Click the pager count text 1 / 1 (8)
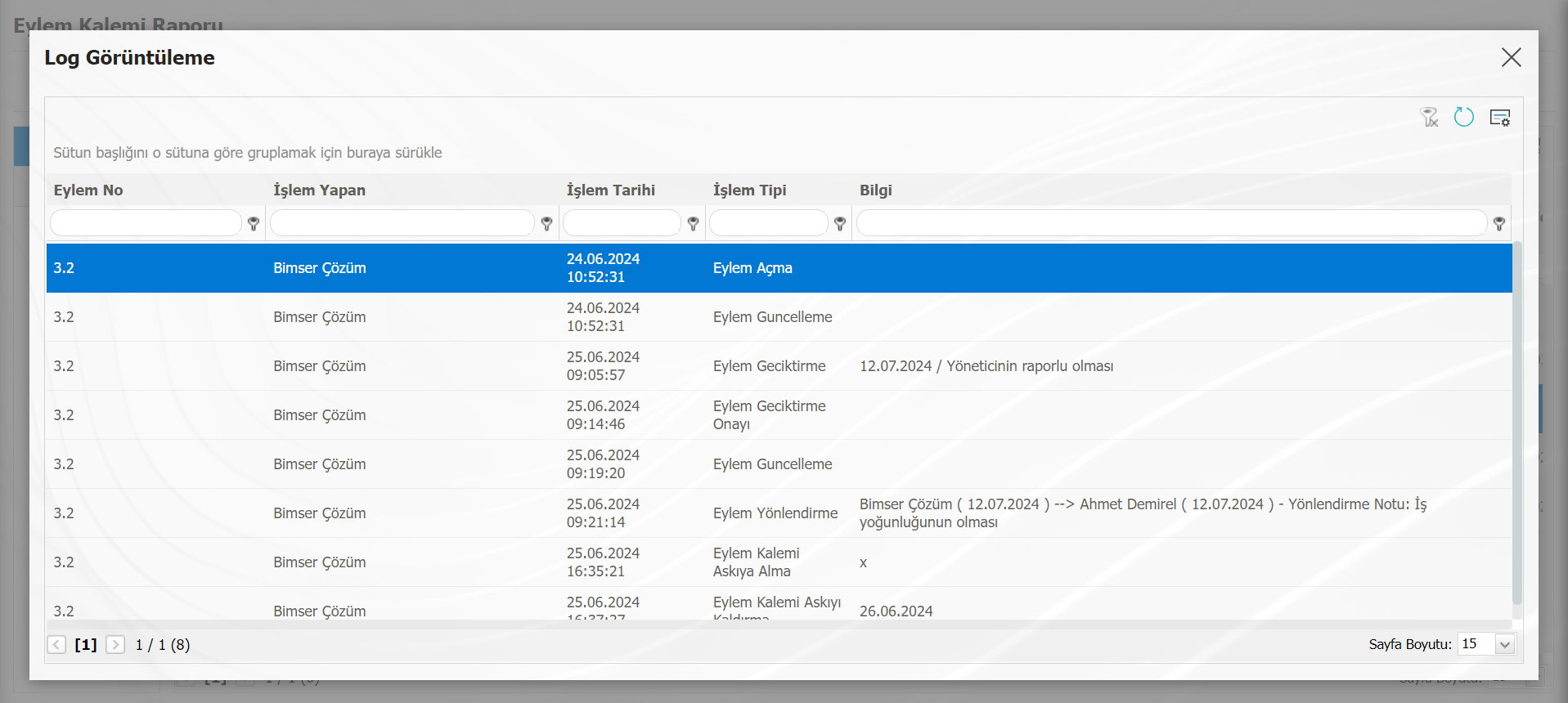Screen dimensions: 1568x703 point(163,645)
